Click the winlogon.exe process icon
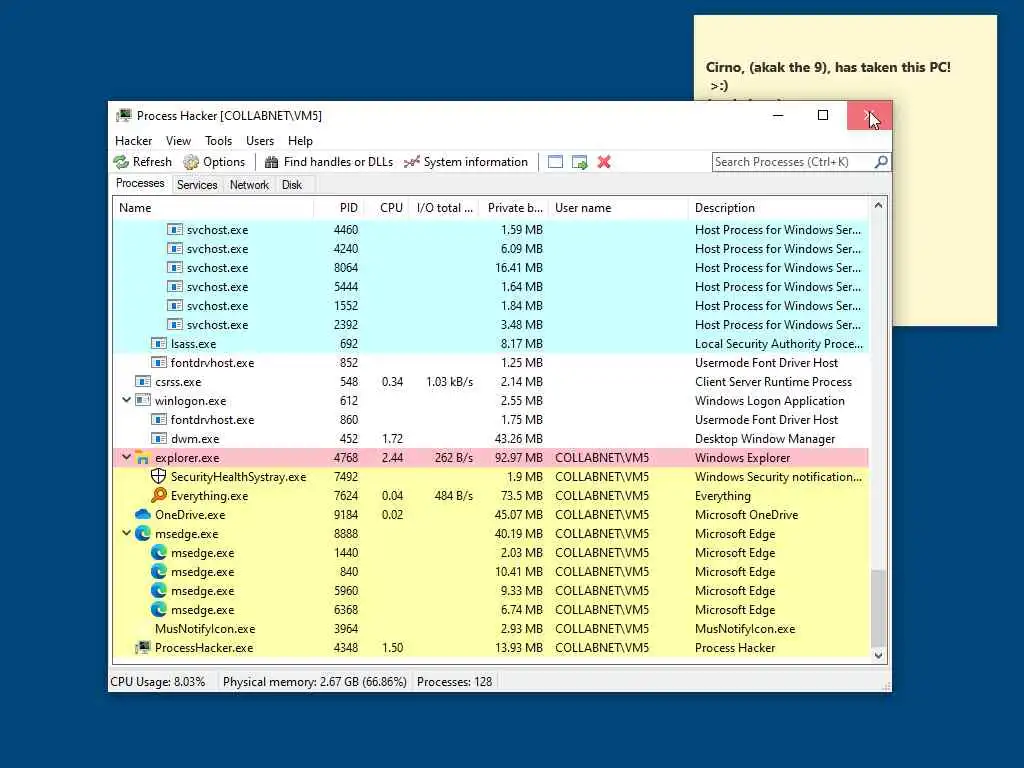This screenshot has height=768, width=1024. [143, 400]
